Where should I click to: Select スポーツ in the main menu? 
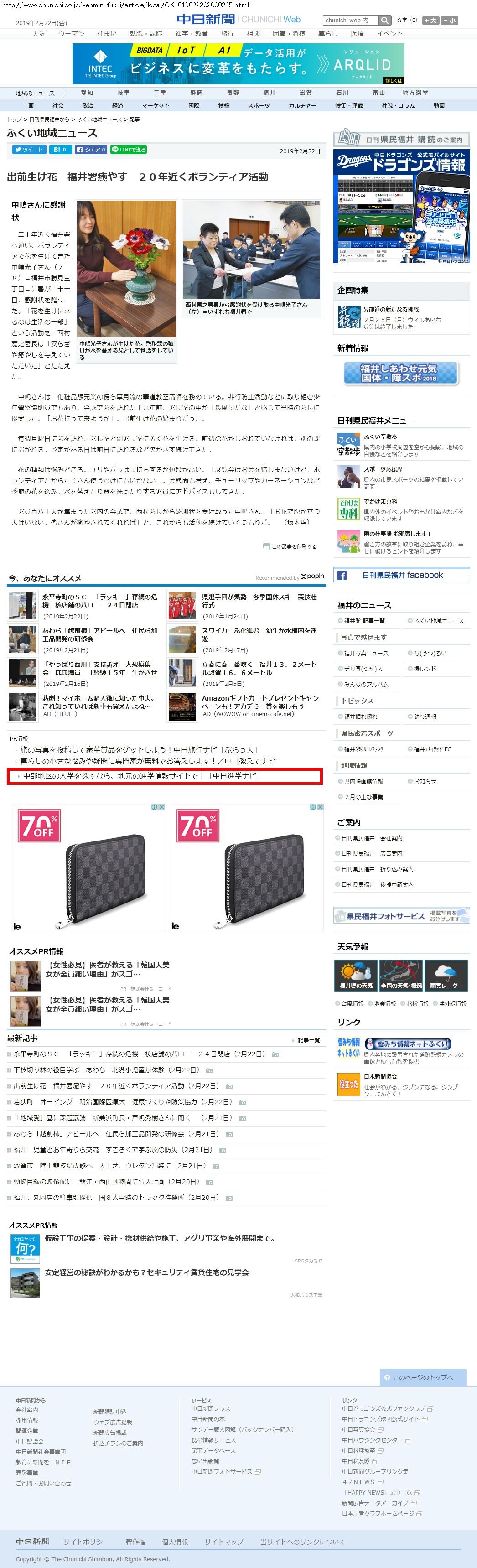tap(259, 105)
